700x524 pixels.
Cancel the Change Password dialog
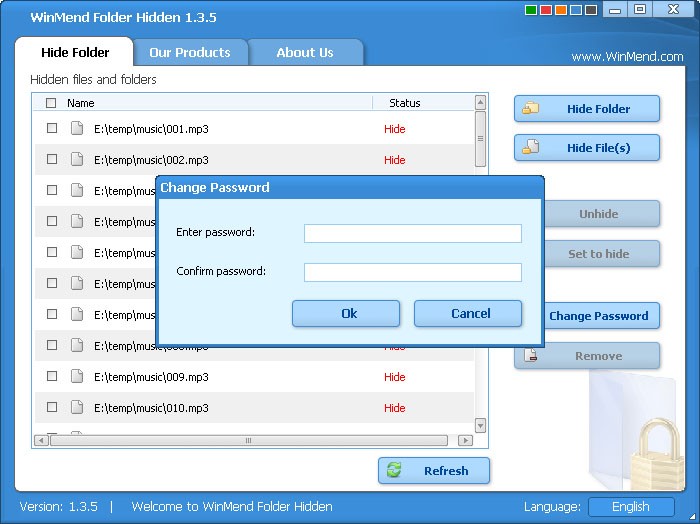pyautogui.click(x=468, y=313)
